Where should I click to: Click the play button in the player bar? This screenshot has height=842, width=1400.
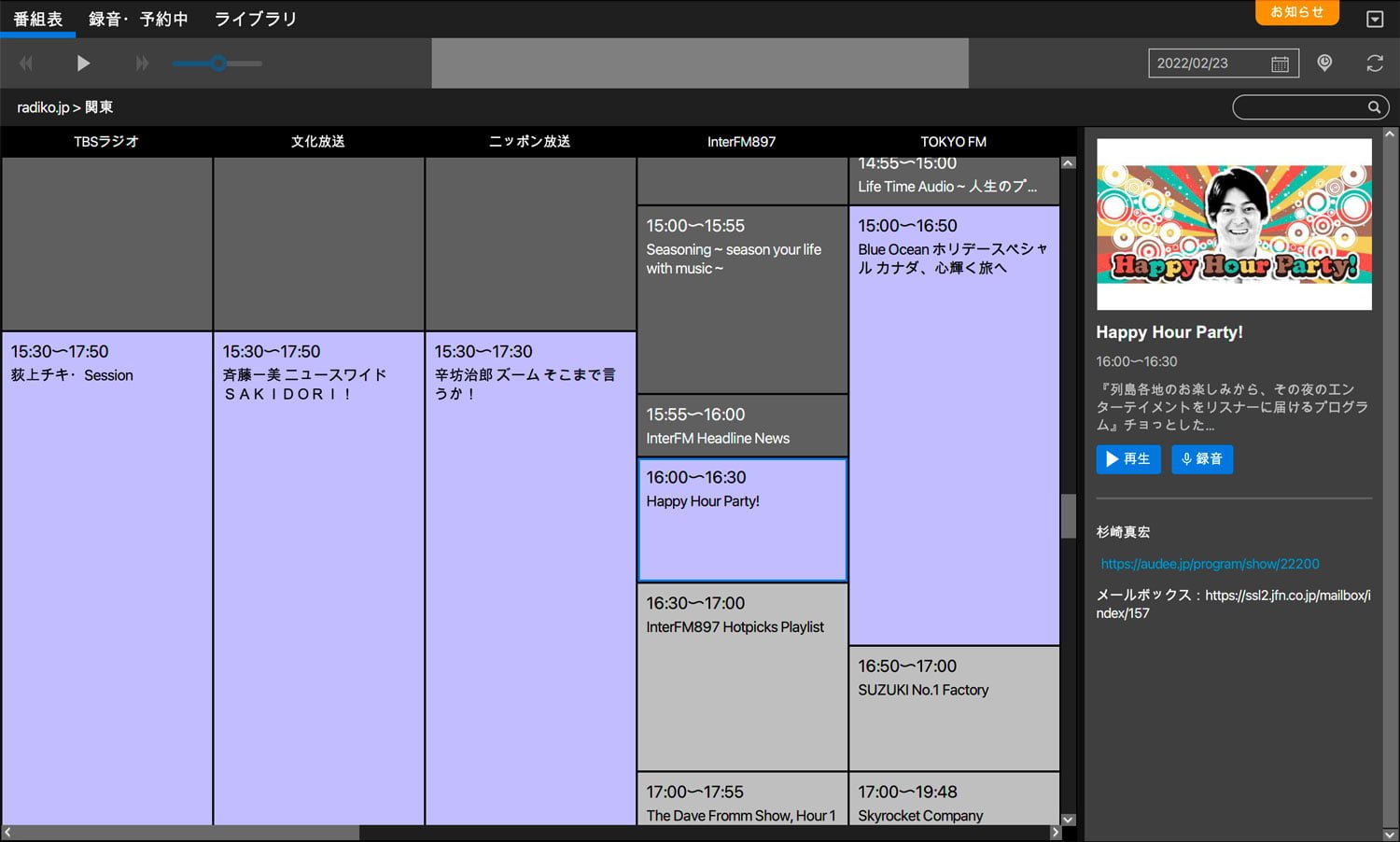pyautogui.click(x=83, y=63)
